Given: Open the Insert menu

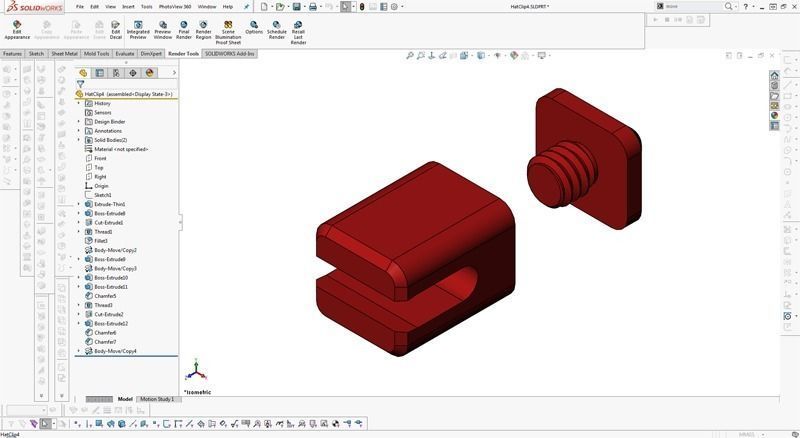Looking at the screenshot, I should click(x=128, y=7).
